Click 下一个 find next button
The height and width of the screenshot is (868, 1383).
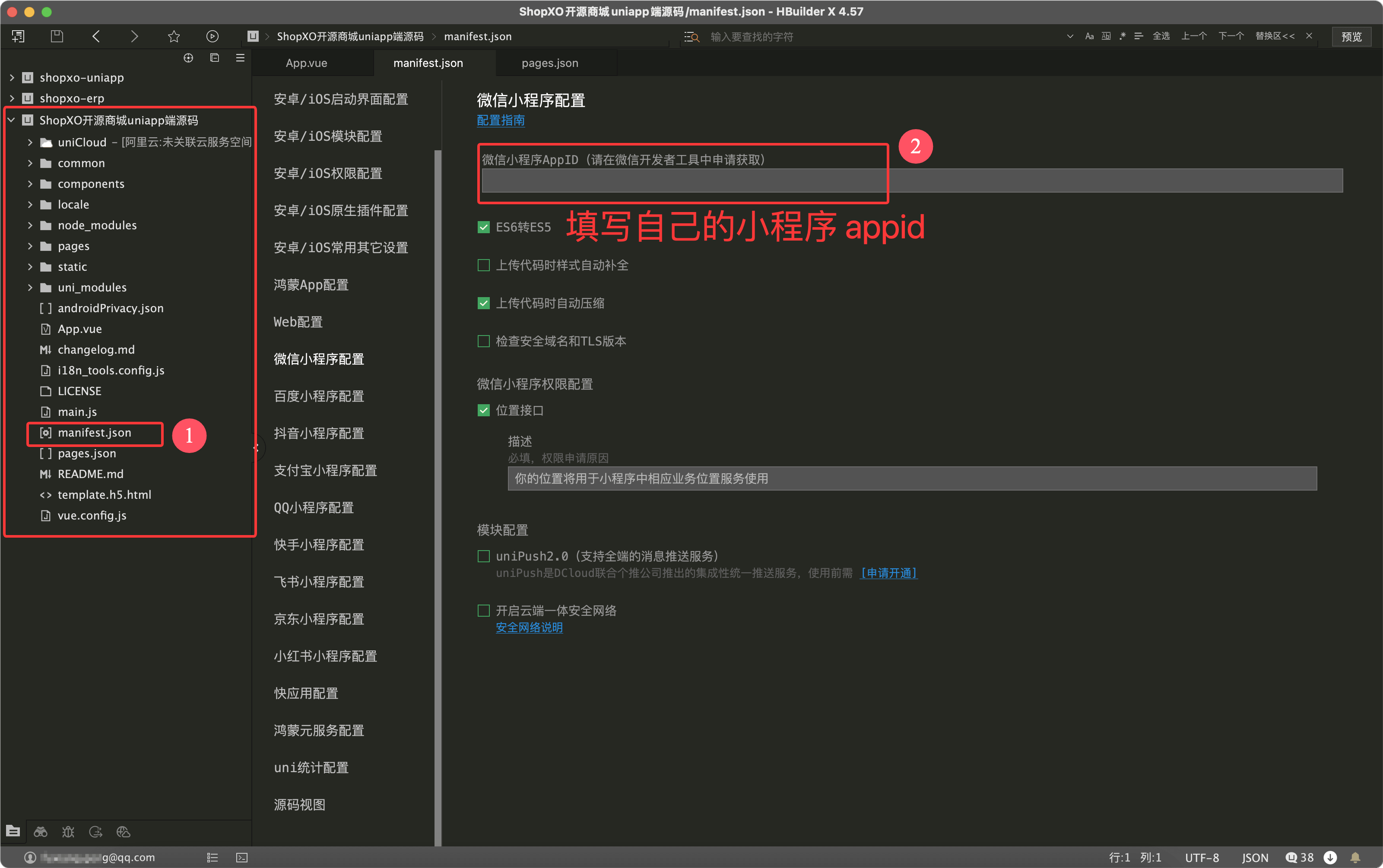[x=1231, y=36]
